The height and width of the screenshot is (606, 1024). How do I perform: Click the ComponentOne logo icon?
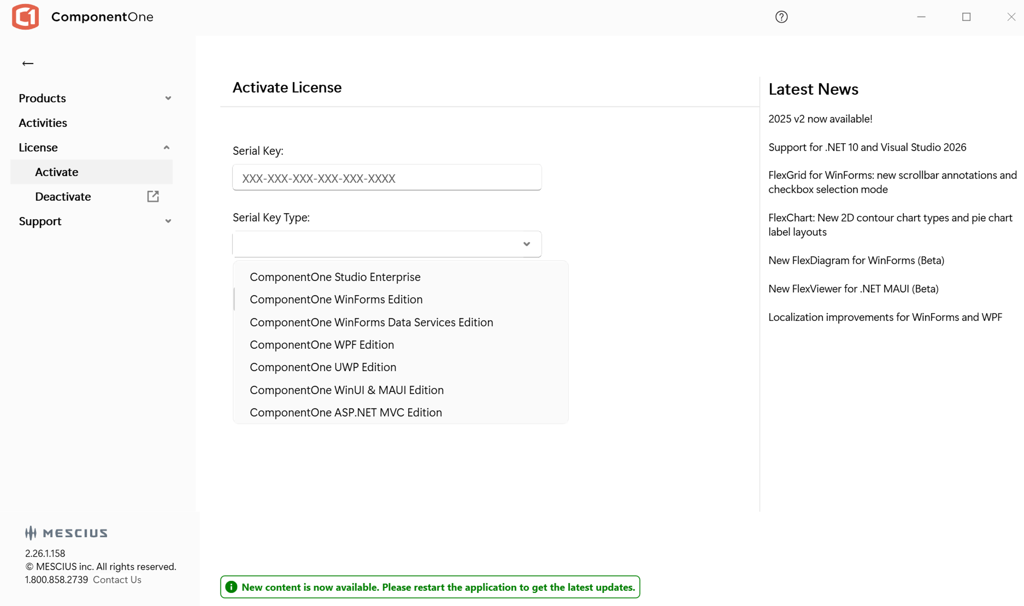coord(25,17)
